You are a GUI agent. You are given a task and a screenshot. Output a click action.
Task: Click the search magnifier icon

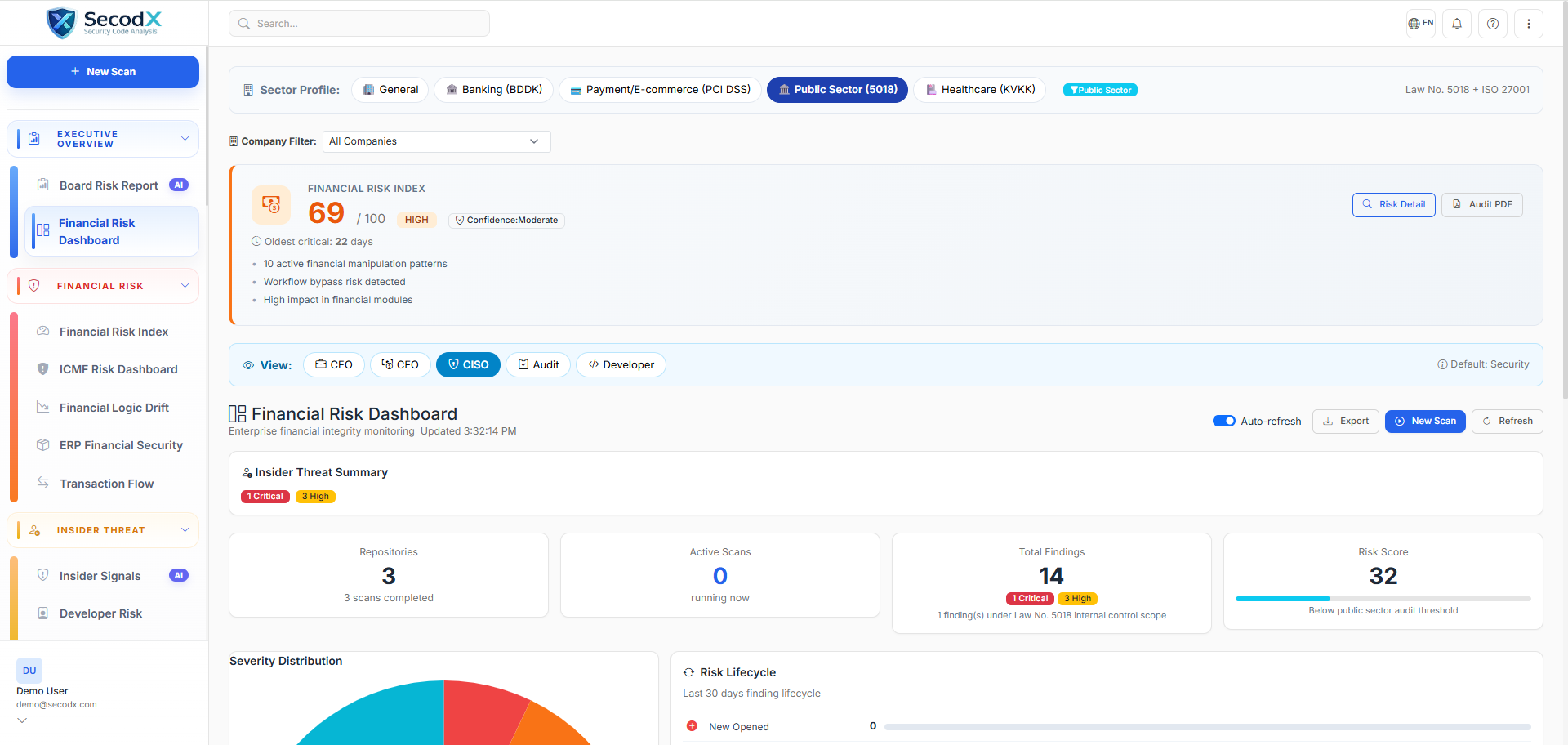click(244, 24)
